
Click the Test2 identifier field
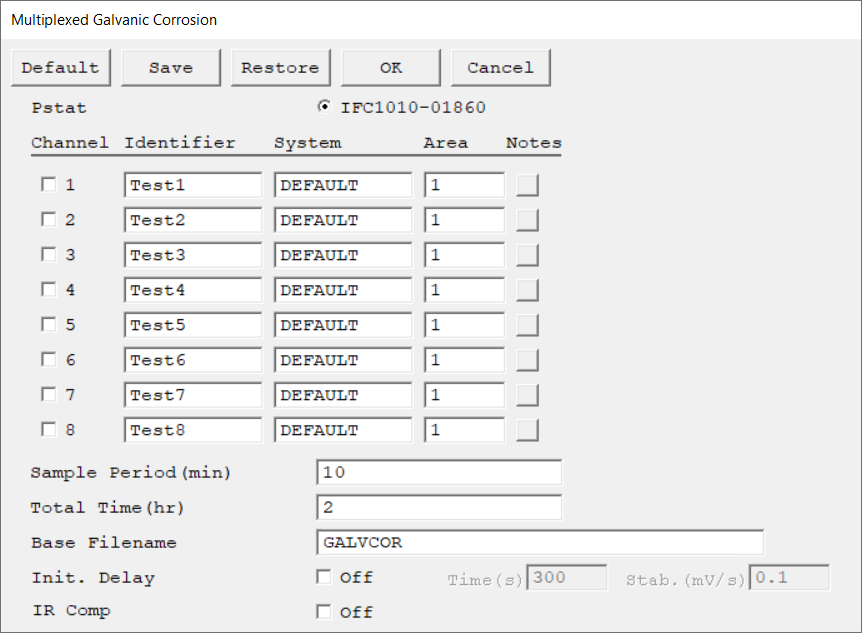[193, 220]
